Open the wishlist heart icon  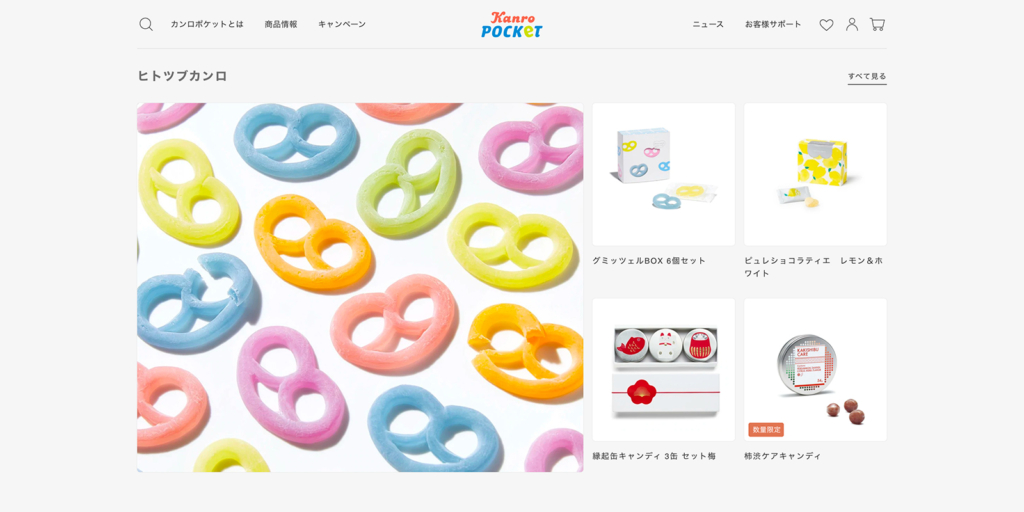click(826, 25)
